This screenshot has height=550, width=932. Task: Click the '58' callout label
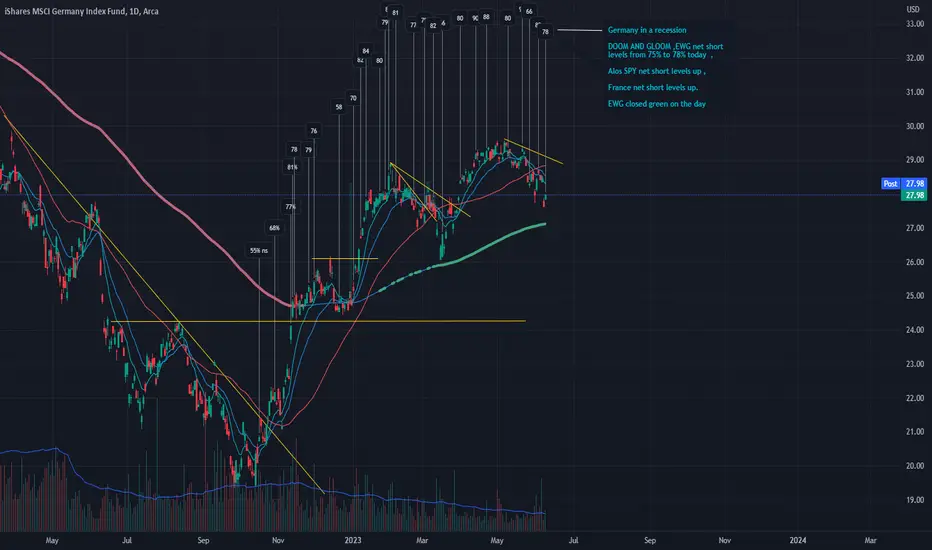339,107
